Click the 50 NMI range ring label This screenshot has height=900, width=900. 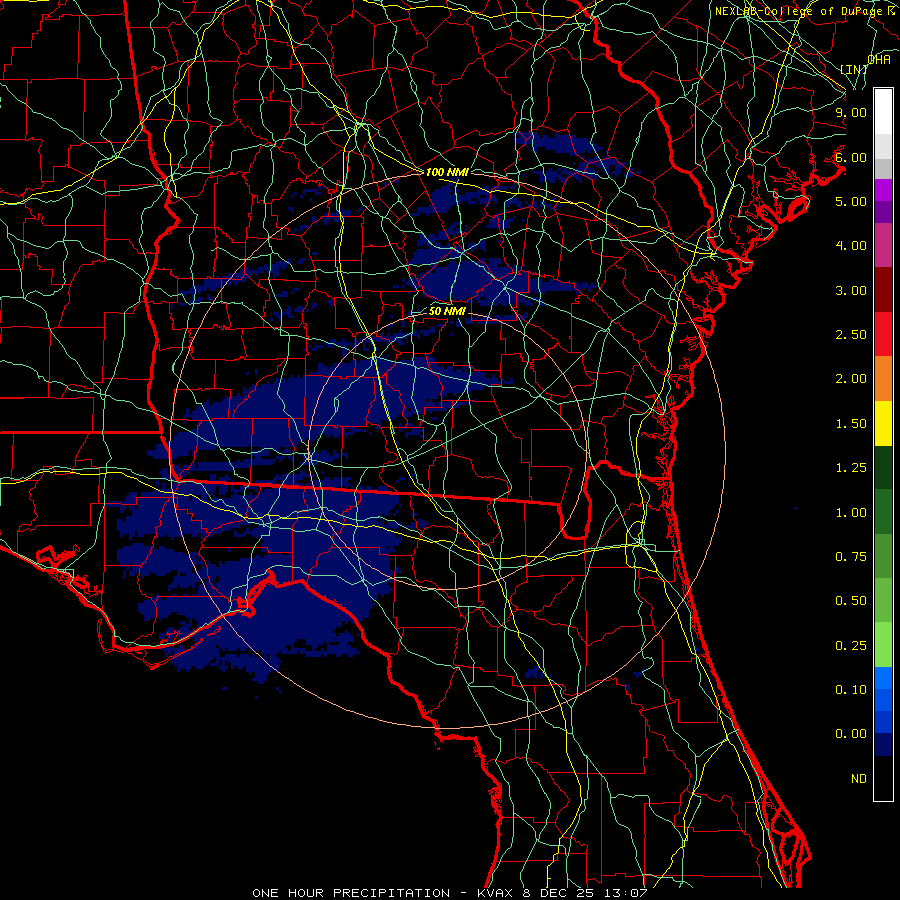point(447,311)
